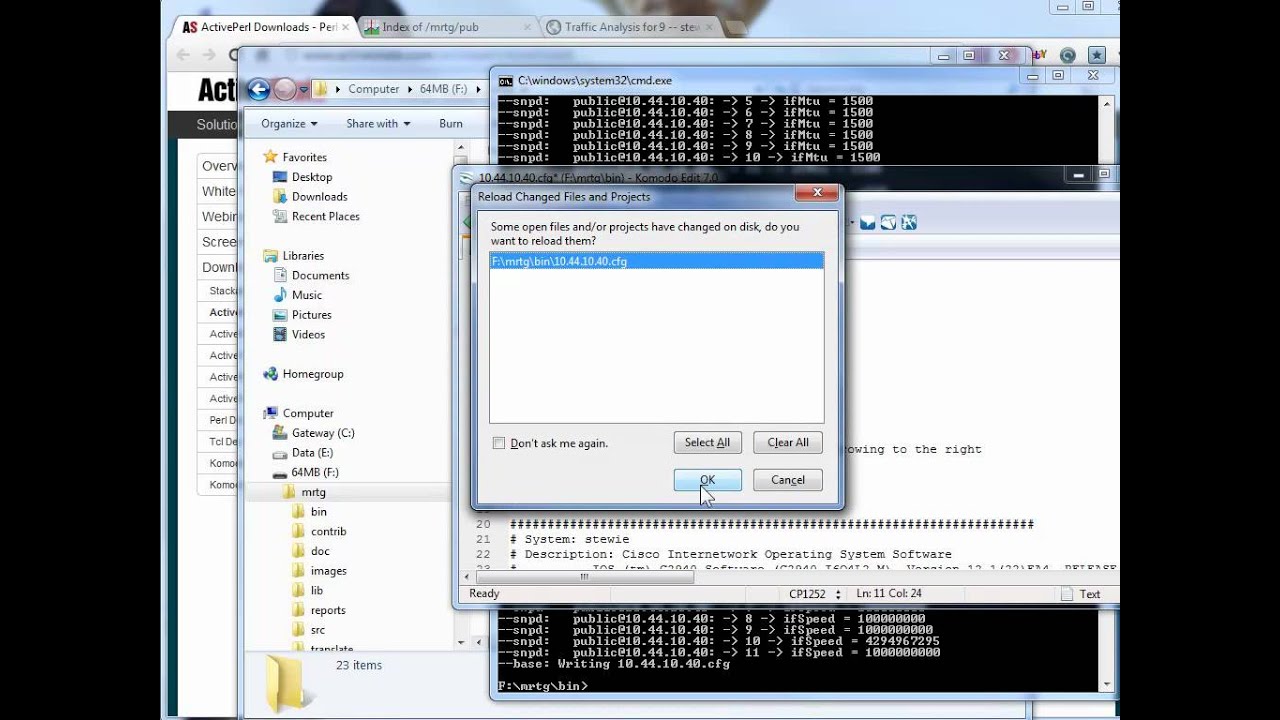Click the Documents library icon

click(280, 275)
